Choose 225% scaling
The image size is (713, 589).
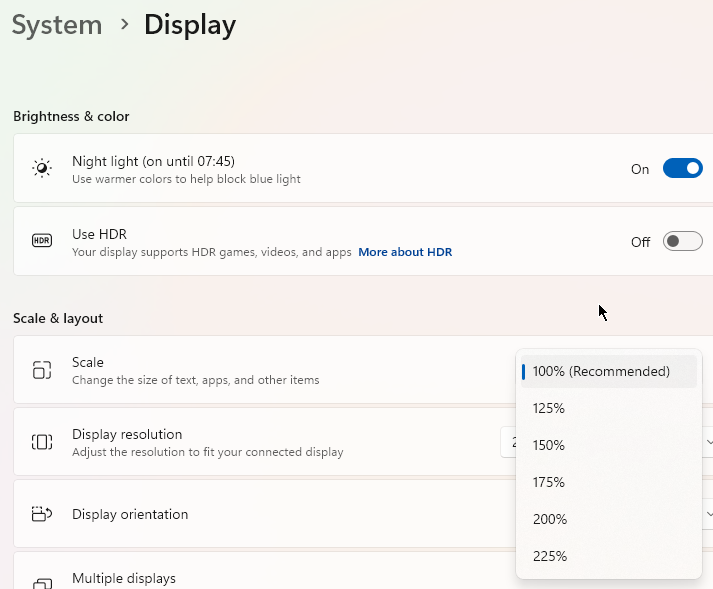coord(549,556)
